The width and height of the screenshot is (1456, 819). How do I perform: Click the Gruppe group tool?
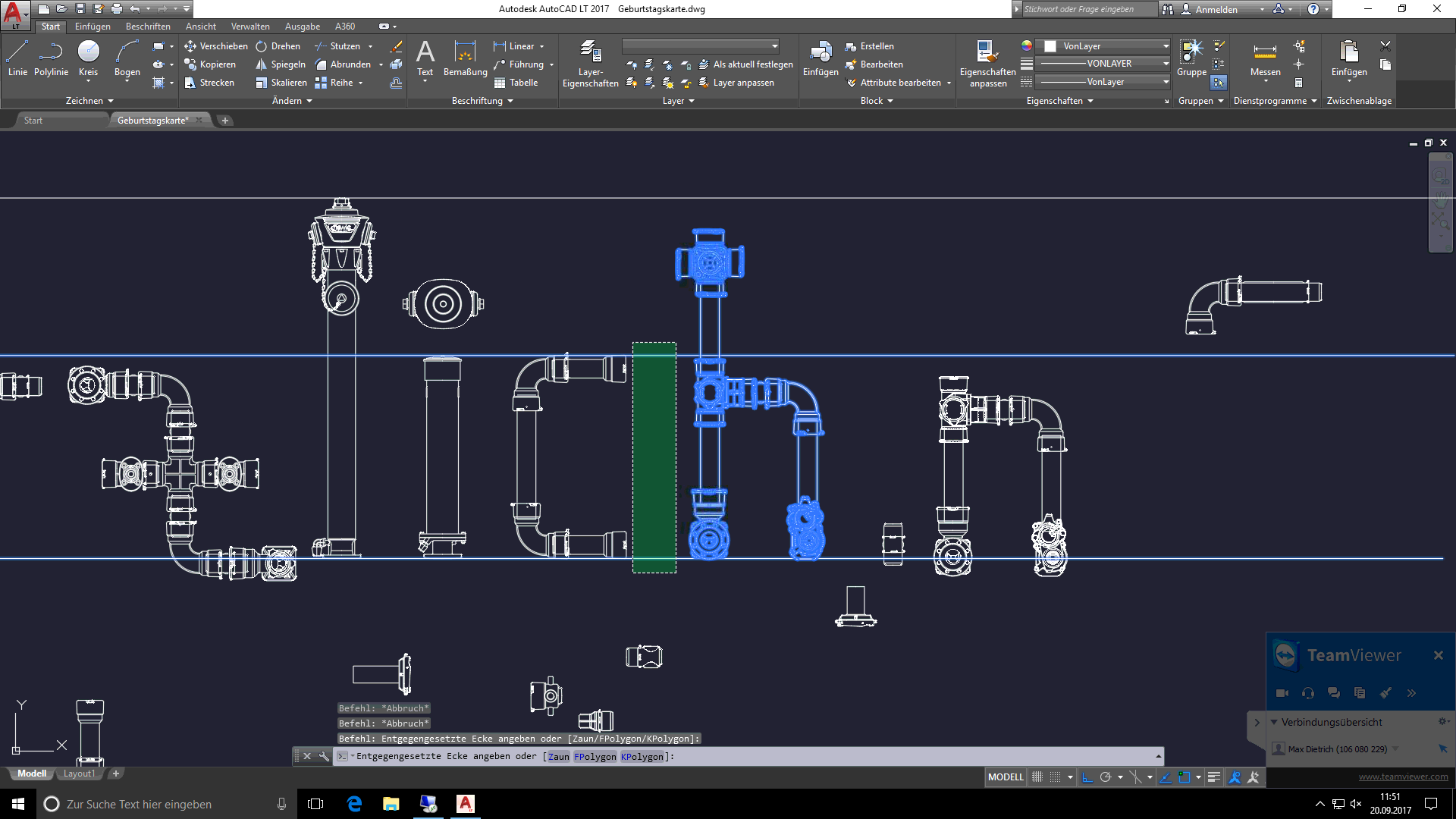tap(1191, 58)
